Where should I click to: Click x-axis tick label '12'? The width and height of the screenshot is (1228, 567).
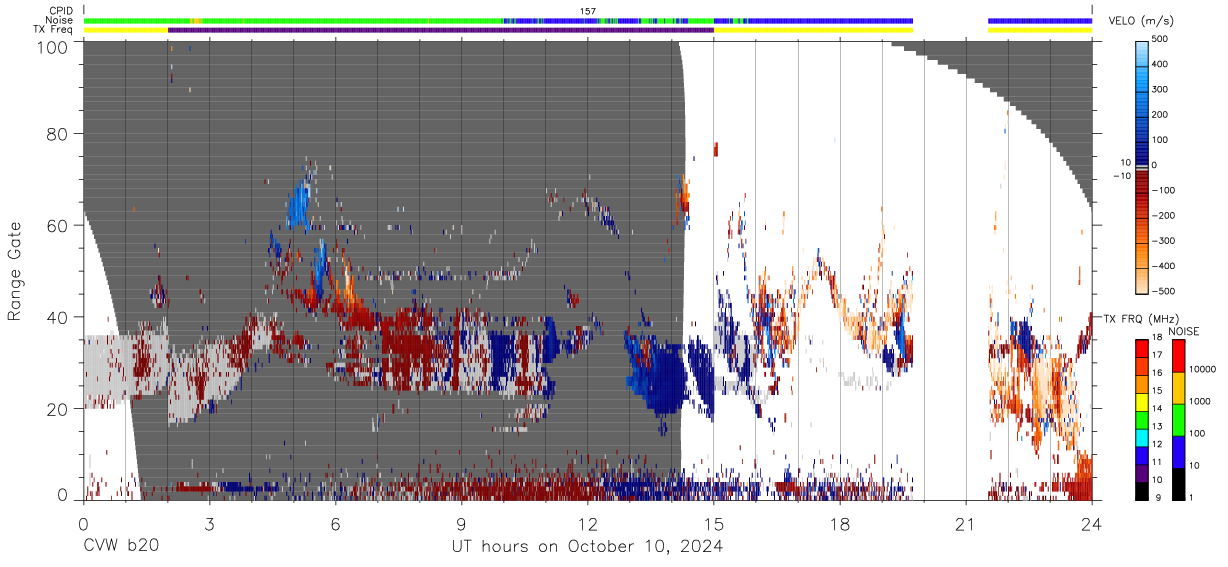587,523
